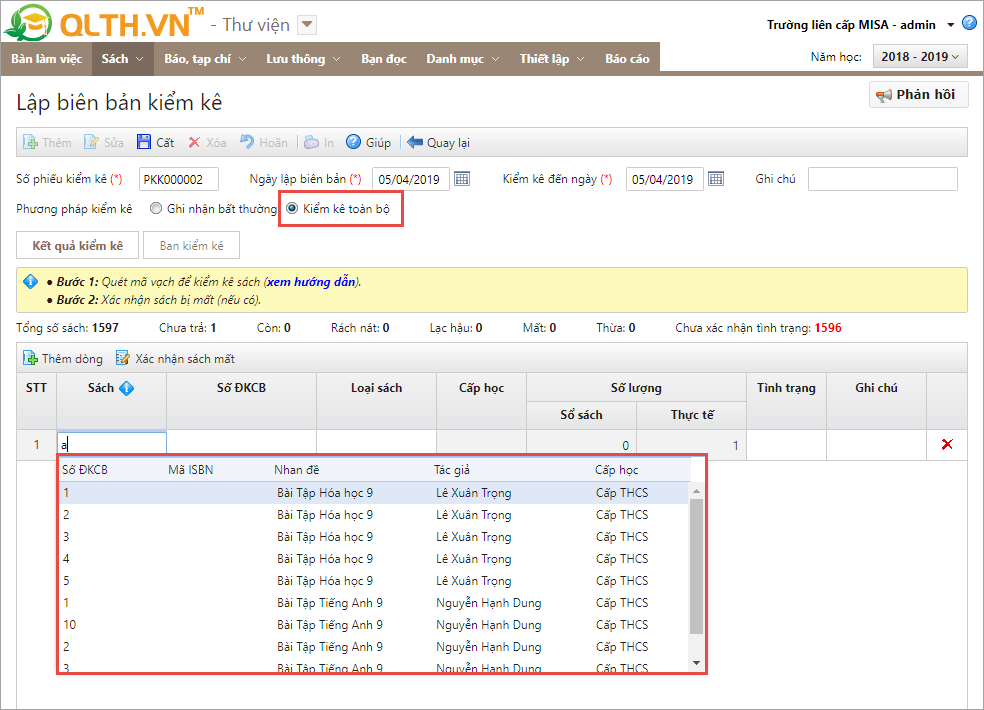Switch to Kết quả kiểm kê tab

tap(77, 245)
